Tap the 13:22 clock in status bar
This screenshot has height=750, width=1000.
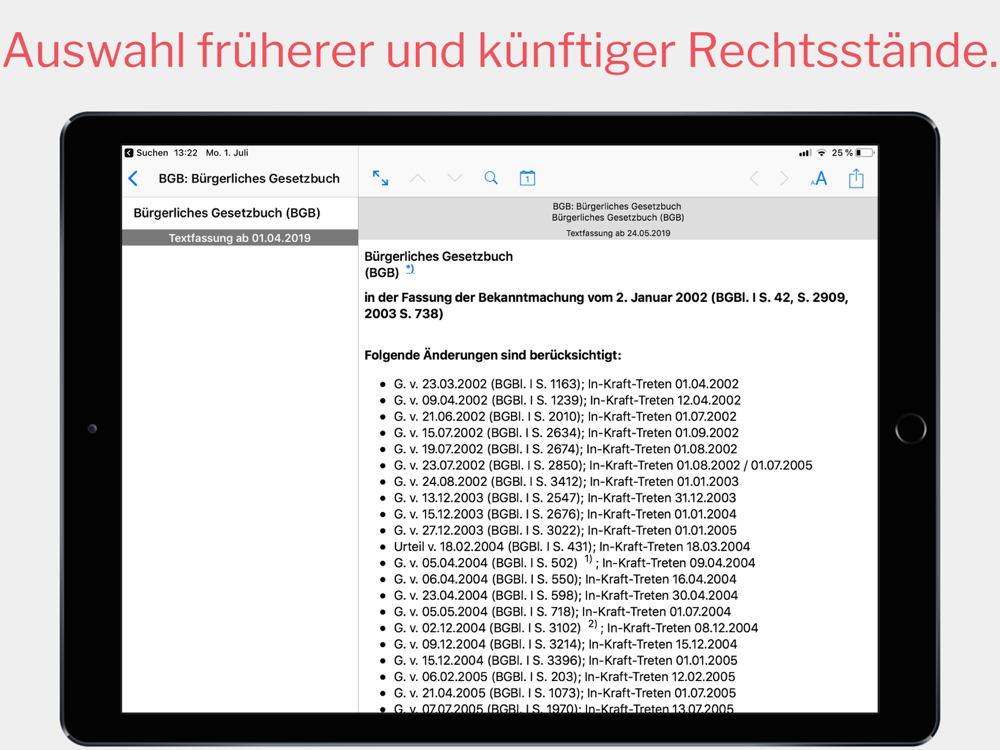(186, 153)
